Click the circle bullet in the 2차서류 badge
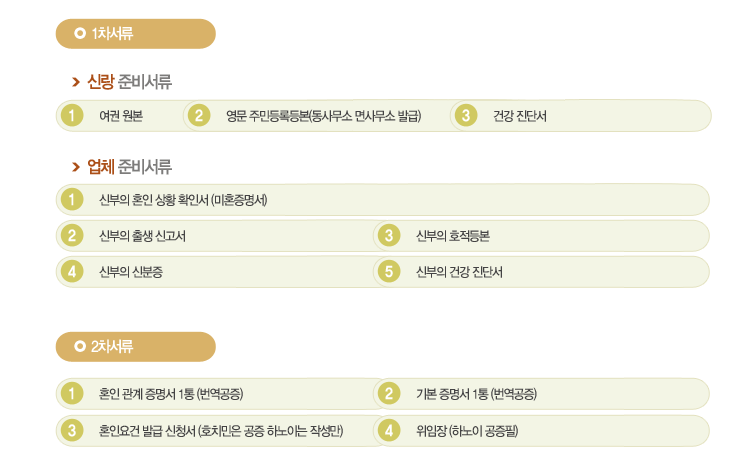This screenshot has width=755, height=473. 81,347
